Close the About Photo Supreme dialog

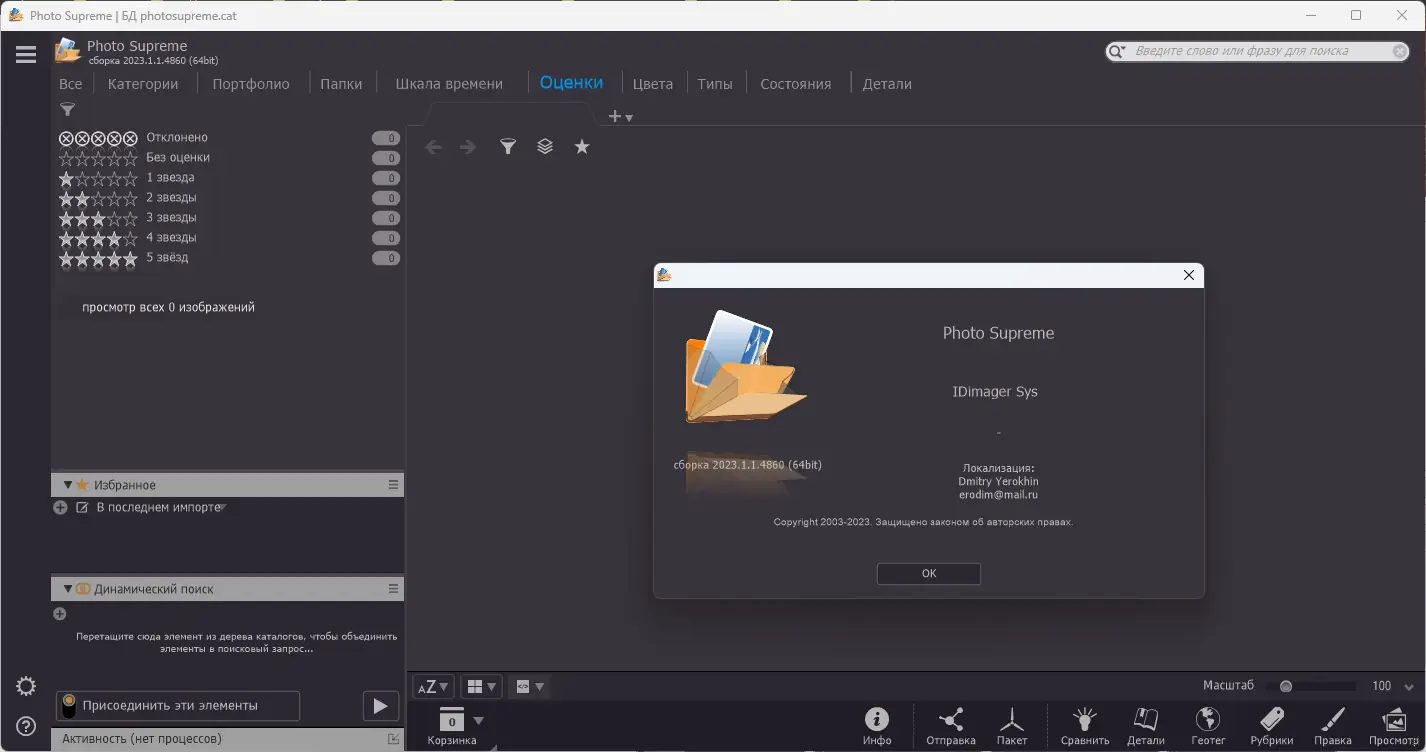(x=1189, y=275)
